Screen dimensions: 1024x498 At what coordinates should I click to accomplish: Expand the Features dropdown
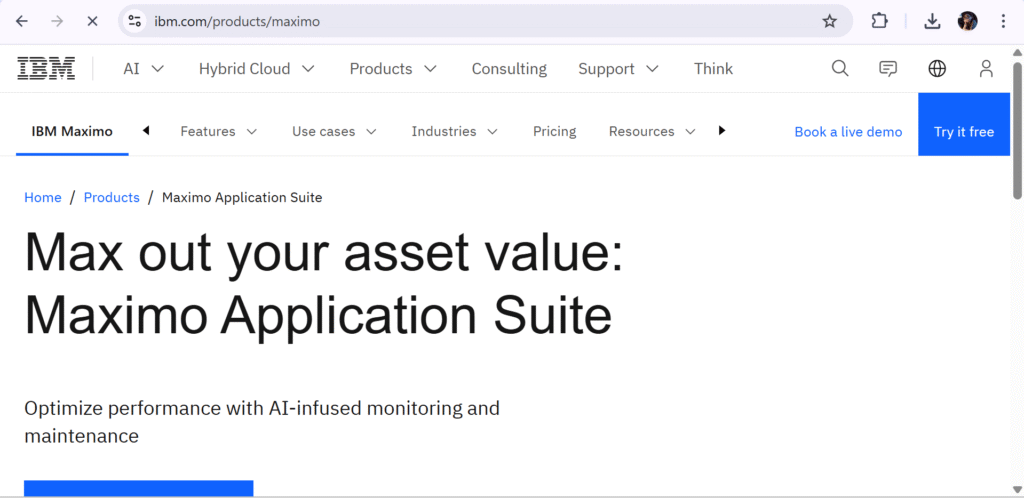[219, 131]
